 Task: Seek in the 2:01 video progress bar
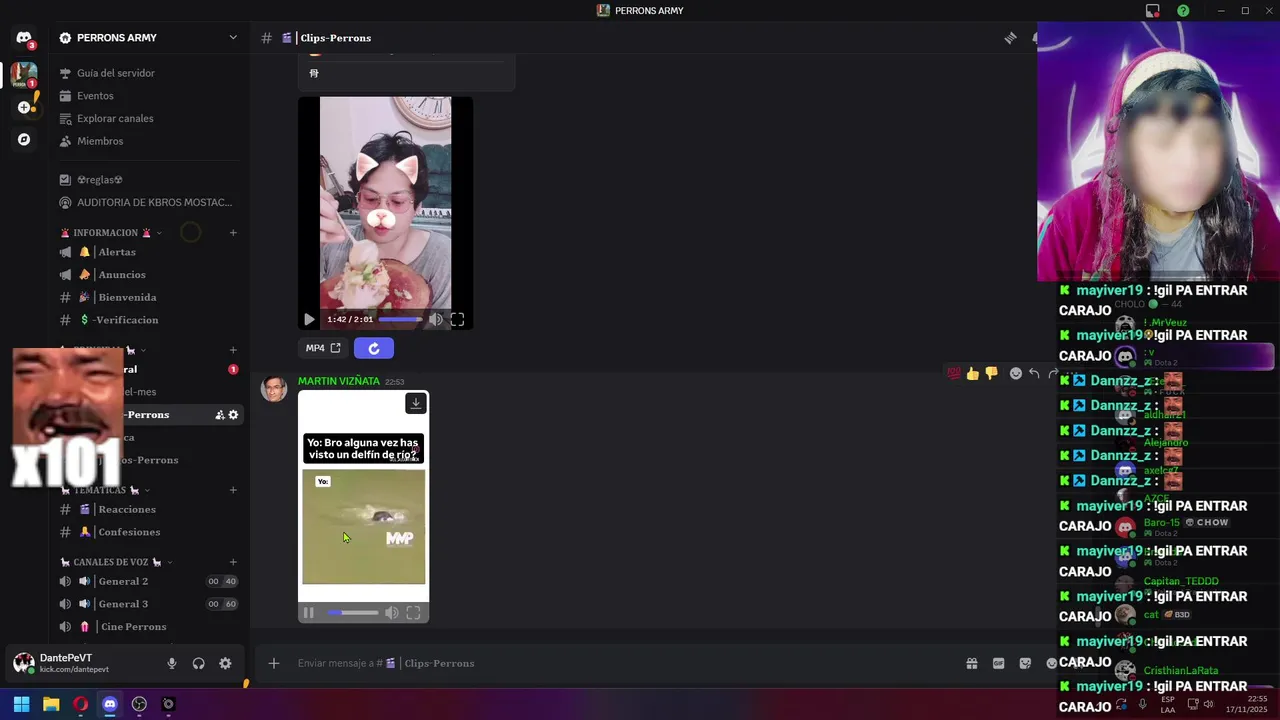400,320
